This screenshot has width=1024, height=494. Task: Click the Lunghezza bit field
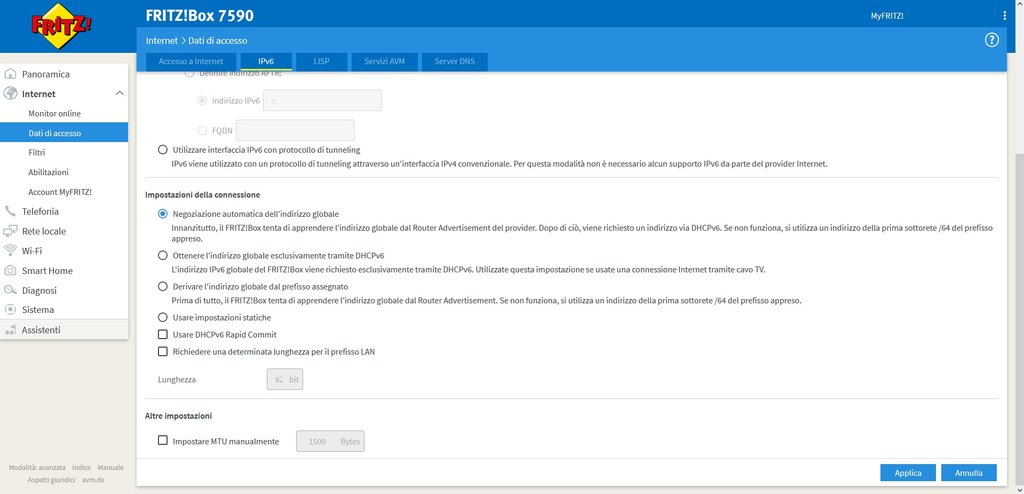pyautogui.click(x=285, y=379)
